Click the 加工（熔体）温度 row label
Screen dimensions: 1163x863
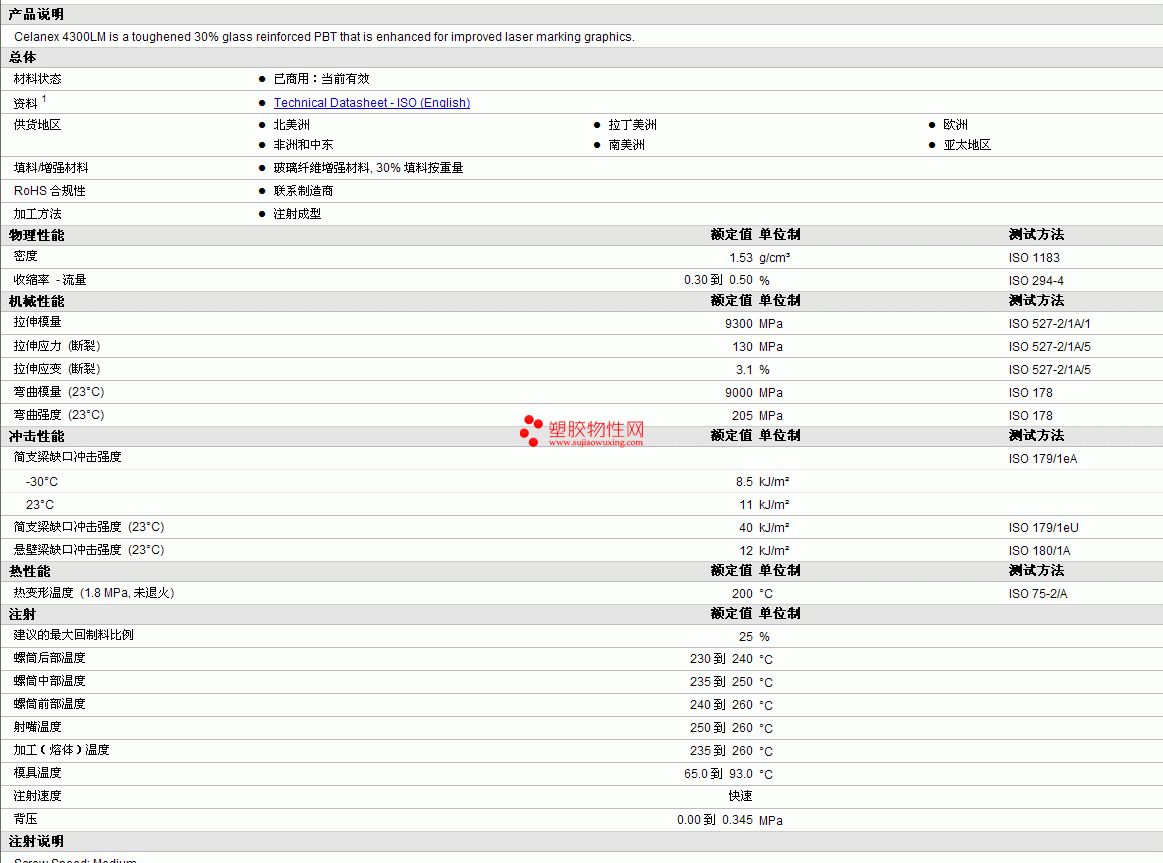[62, 750]
